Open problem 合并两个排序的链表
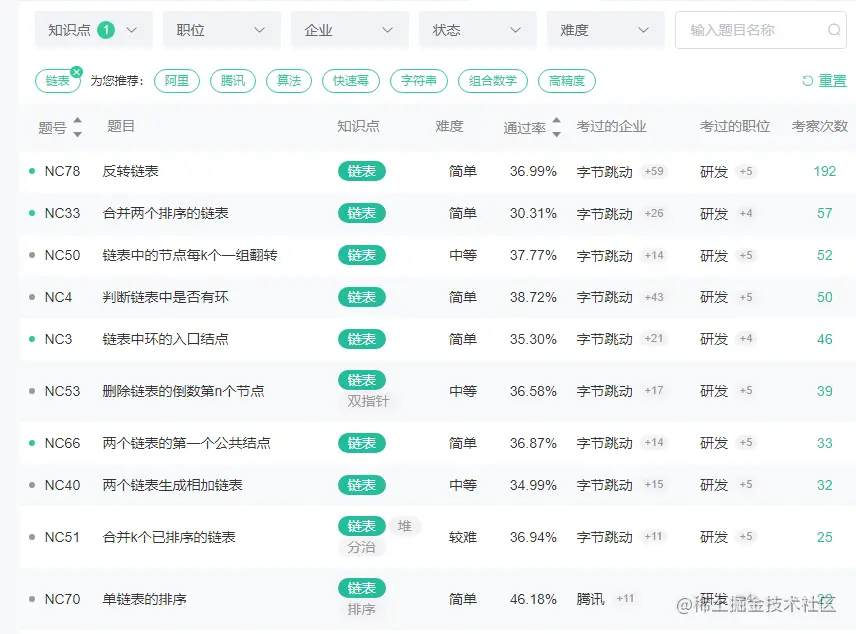The image size is (856, 634). 165,214
